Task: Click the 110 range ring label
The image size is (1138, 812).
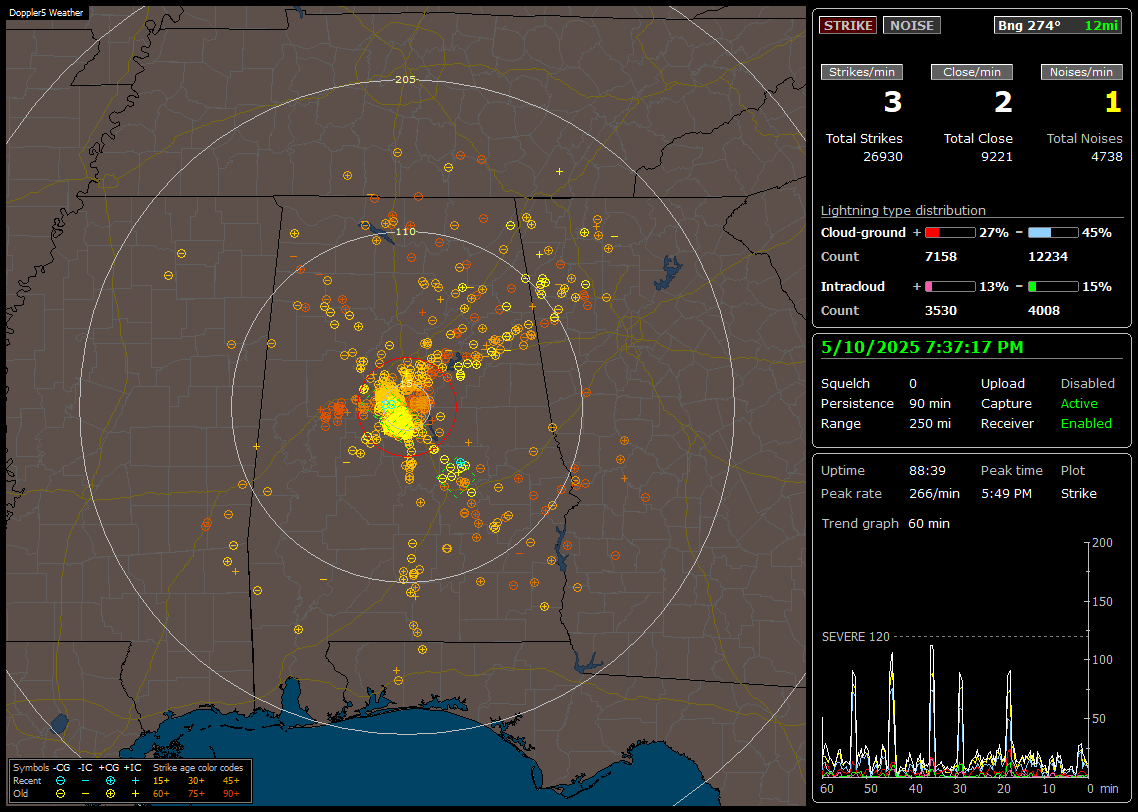Action: (x=406, y=231)
